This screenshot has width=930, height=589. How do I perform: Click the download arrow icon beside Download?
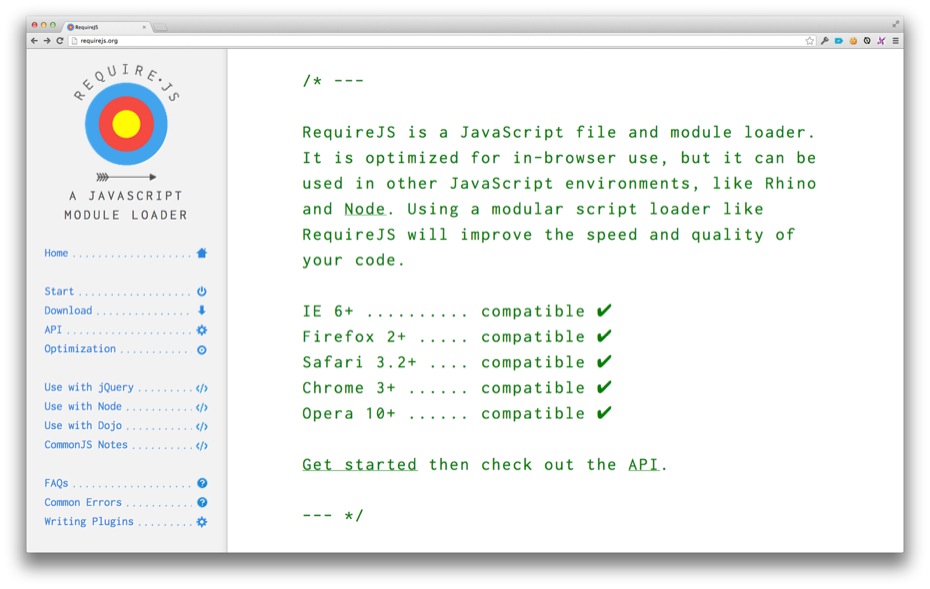point(202,310)
